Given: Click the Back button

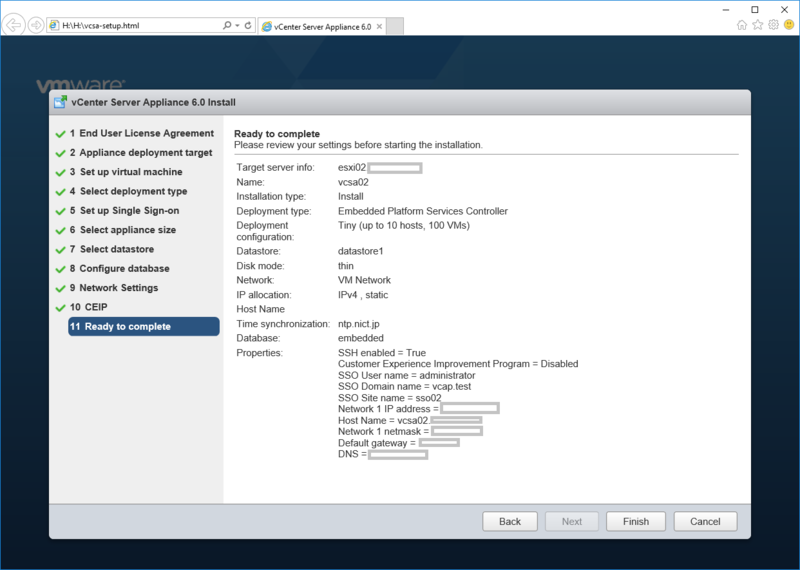Looking at the screenshot, I should (510, 522).
